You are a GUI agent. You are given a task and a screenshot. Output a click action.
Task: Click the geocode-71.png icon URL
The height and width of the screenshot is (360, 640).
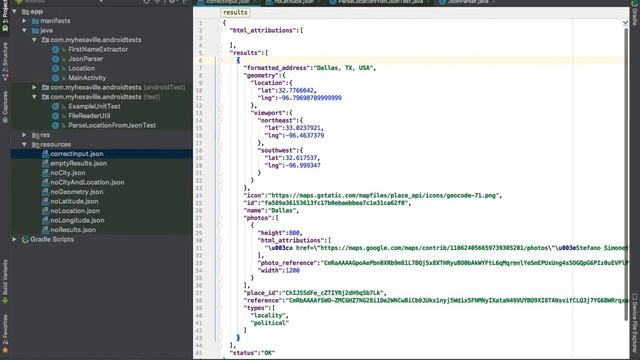[x=384, y=196]
